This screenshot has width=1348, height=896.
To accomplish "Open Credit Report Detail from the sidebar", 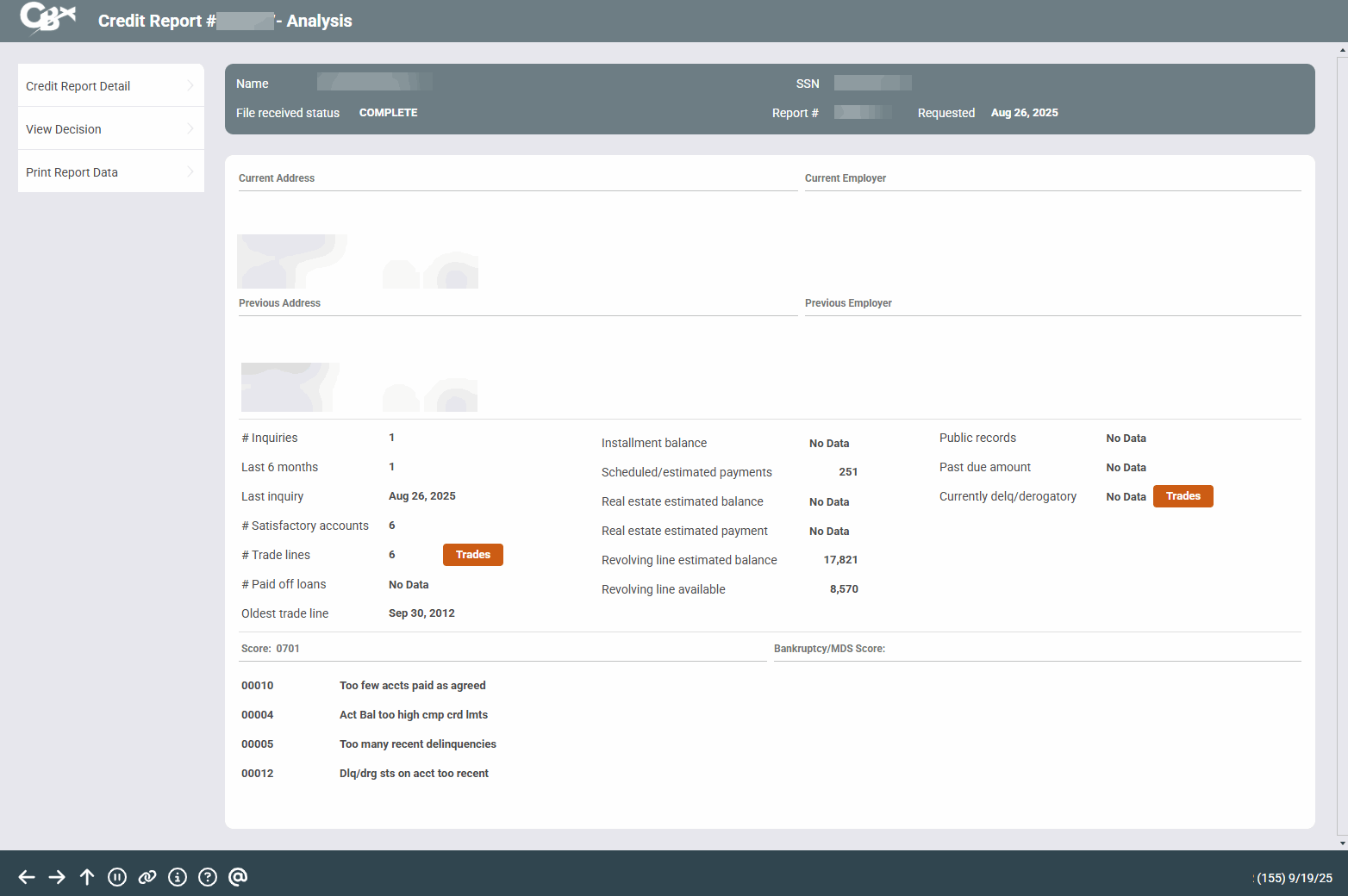I will coord(78,86).
